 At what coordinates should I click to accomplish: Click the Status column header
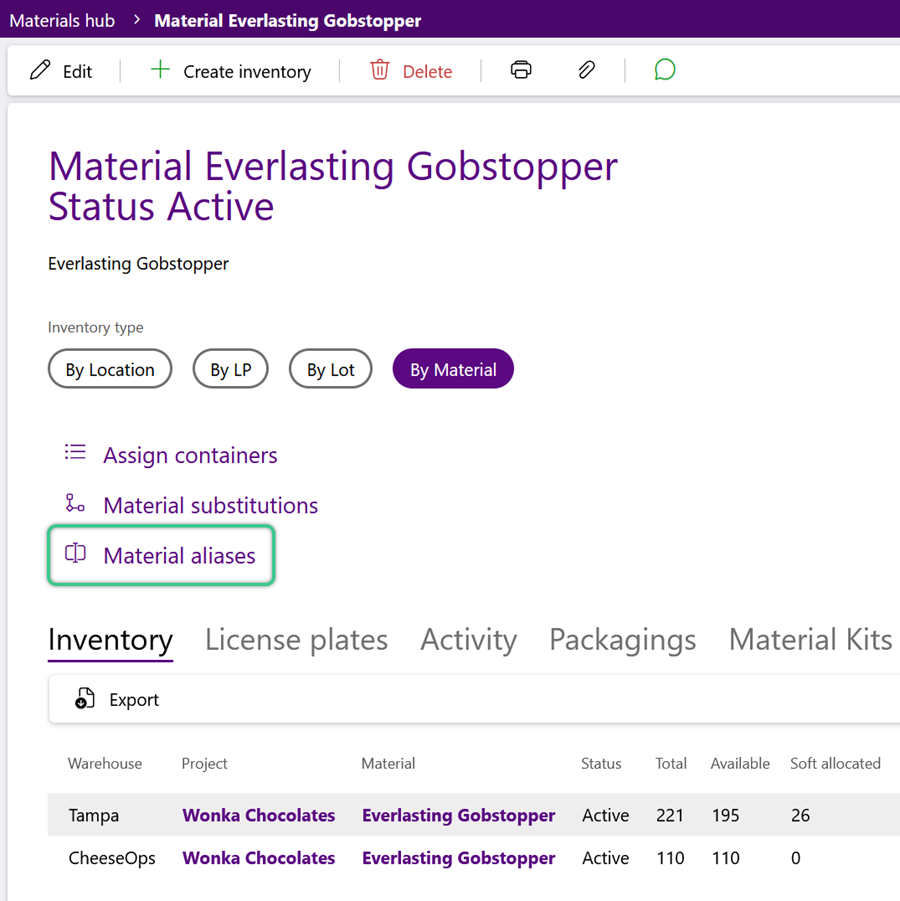tap(601, 763)
